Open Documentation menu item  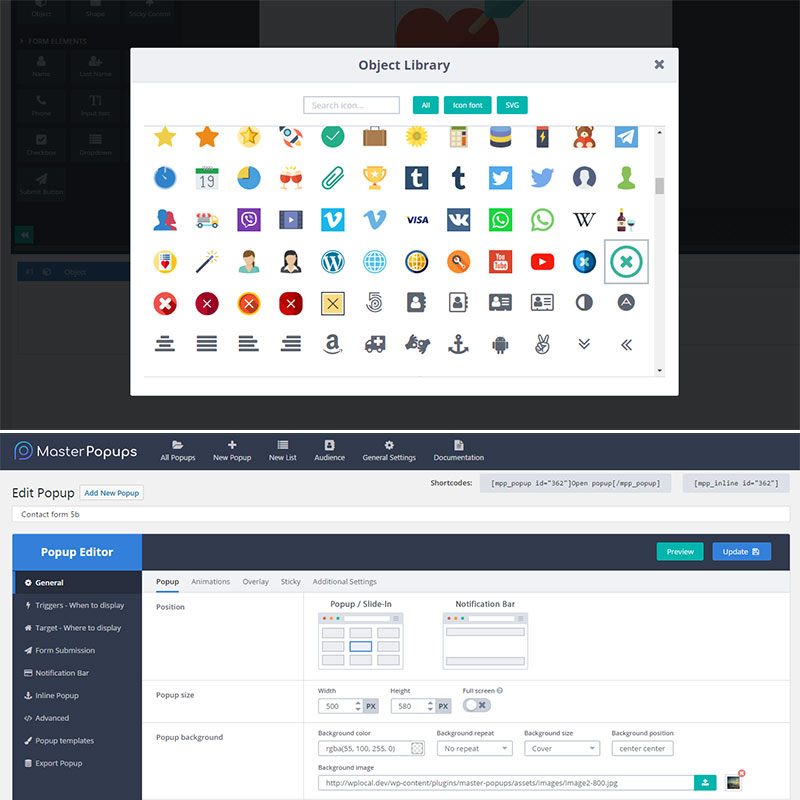tap(459, 451)
